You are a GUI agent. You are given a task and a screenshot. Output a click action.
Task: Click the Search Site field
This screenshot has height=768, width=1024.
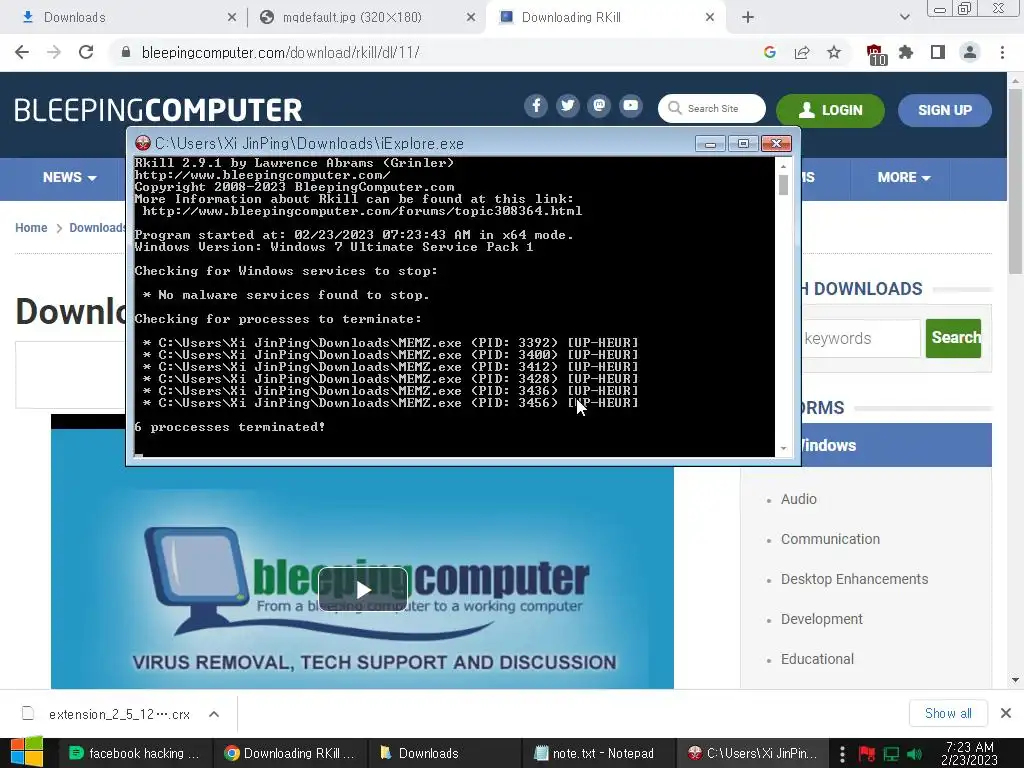712,108
